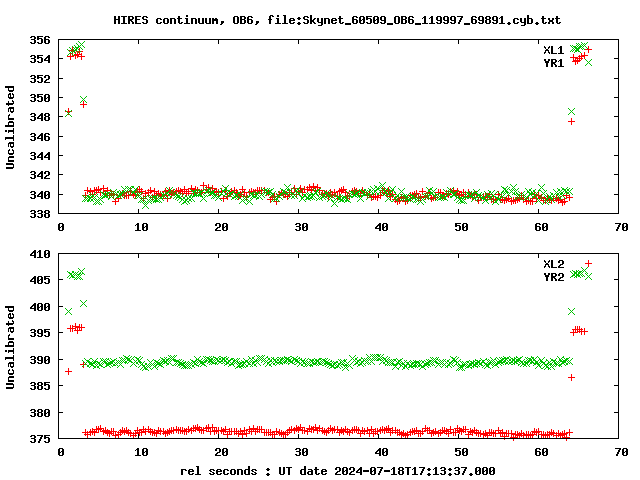Viewport: 640px width, 480px height.
Task: Select the XL2 legend label
Action: [553, 264]
